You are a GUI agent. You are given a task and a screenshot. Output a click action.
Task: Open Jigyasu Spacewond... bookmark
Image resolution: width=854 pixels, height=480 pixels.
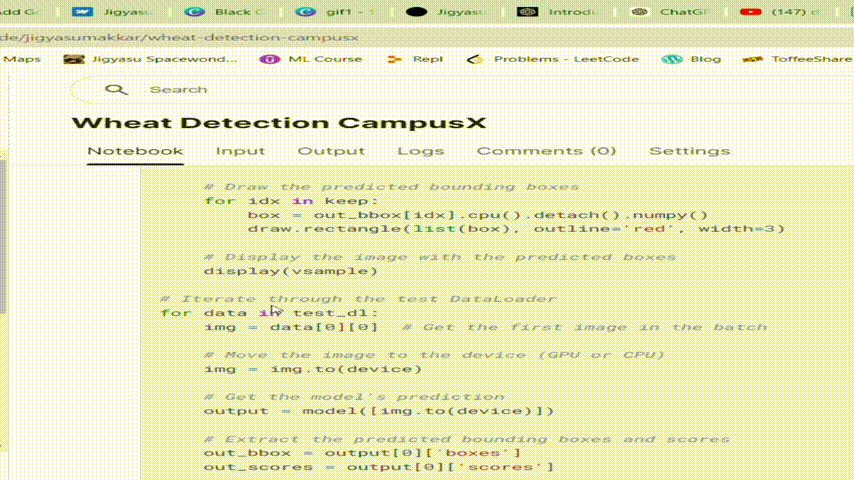(150, 59)
